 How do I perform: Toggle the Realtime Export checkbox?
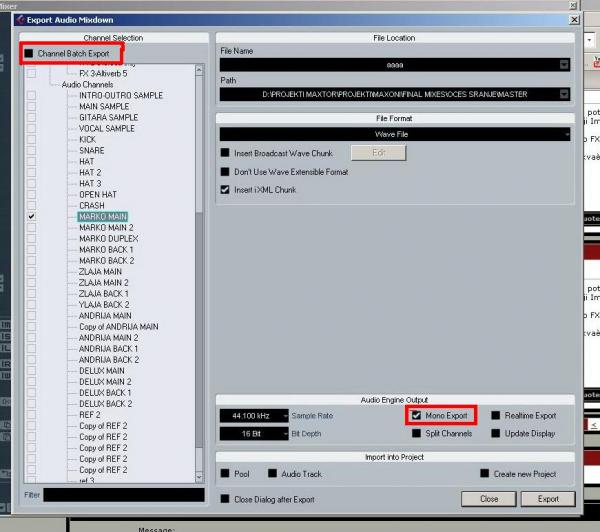(496, 415)
